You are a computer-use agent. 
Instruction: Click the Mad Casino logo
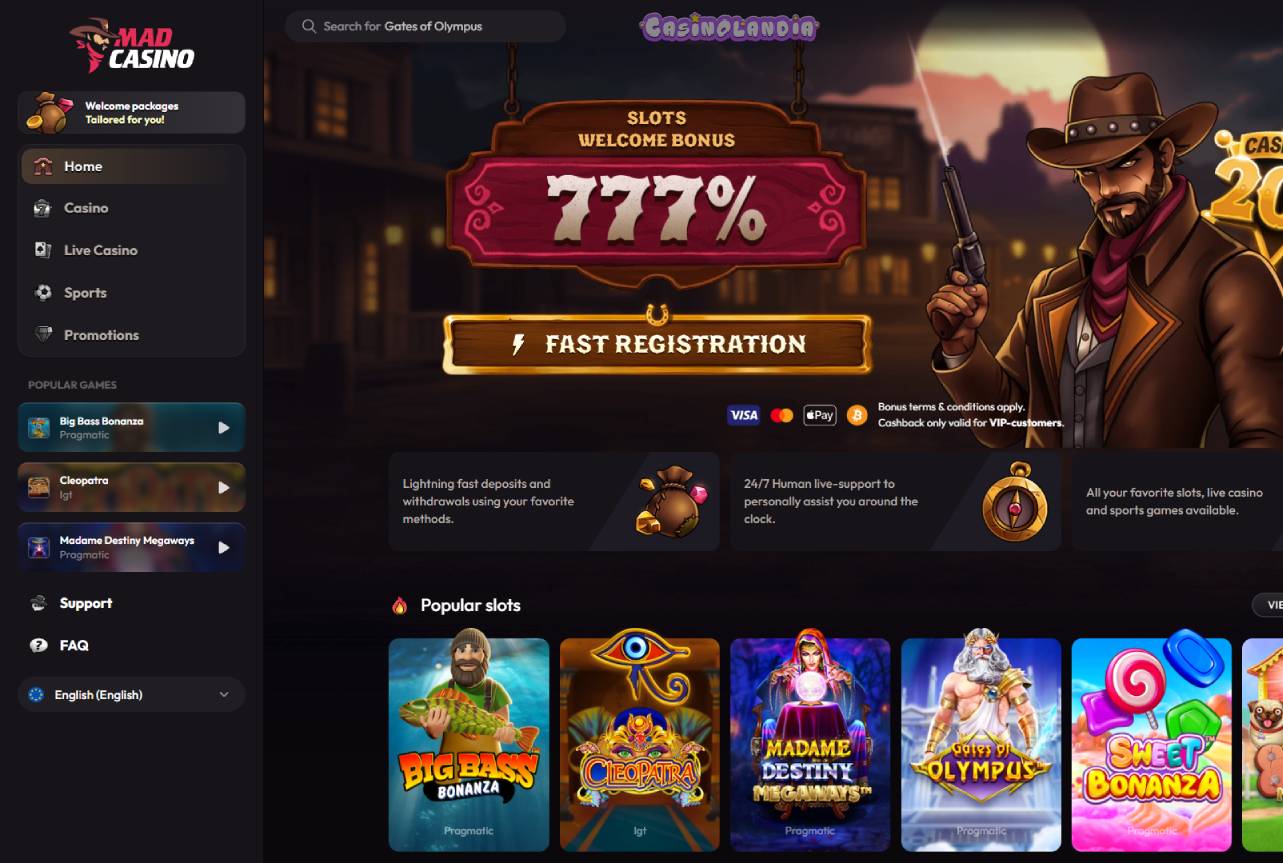[x=132, y=46]
